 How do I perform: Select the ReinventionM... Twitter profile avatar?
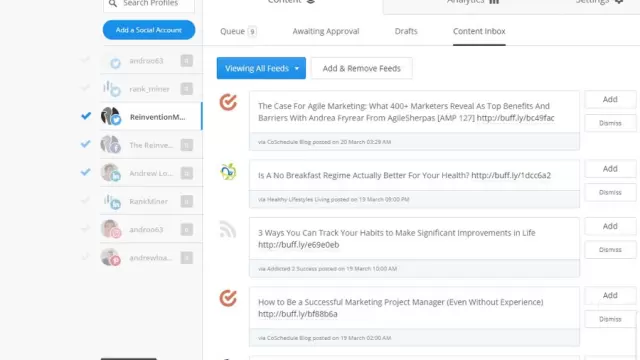(x=111, y=116)
